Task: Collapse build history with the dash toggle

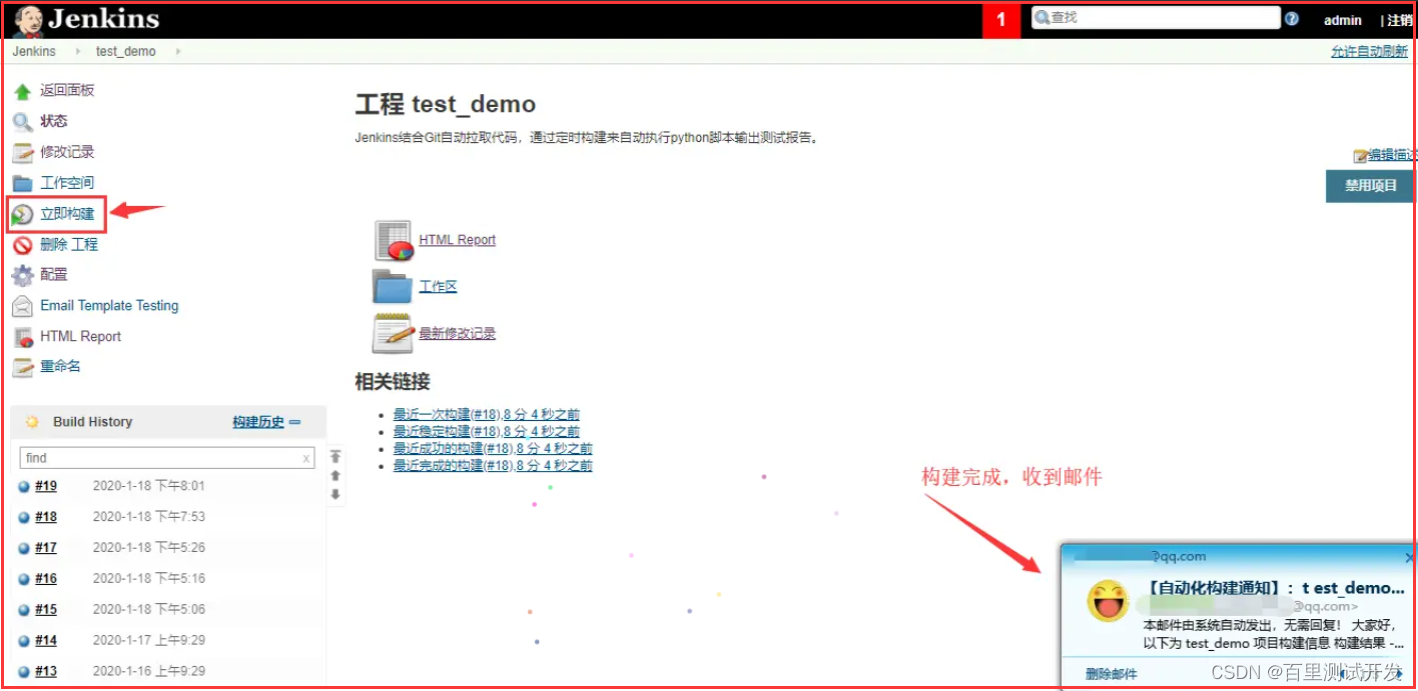Action: pos(295,422)
